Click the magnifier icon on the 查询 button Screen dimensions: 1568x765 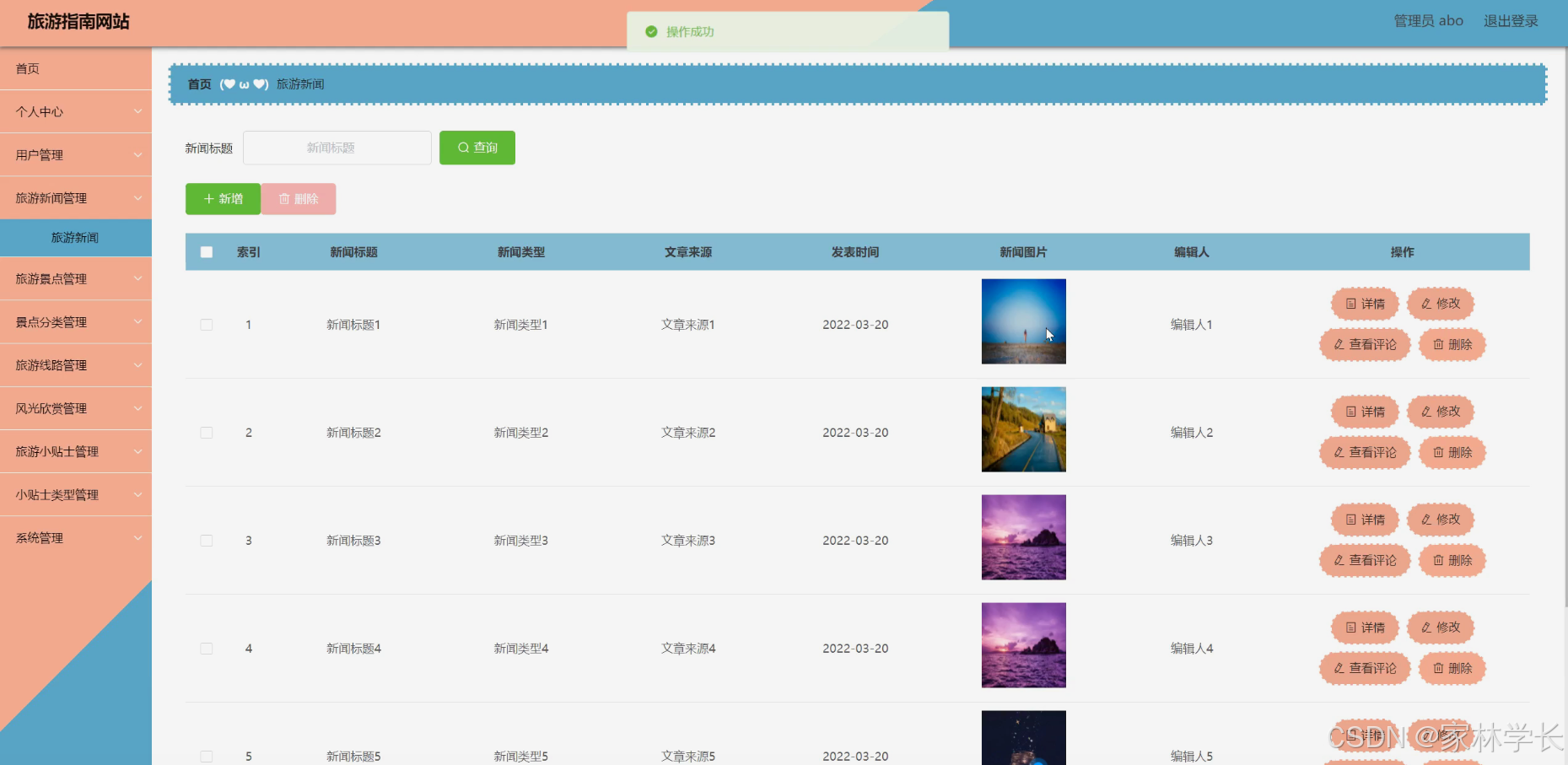pyautogui.click(x=462, y=148)
